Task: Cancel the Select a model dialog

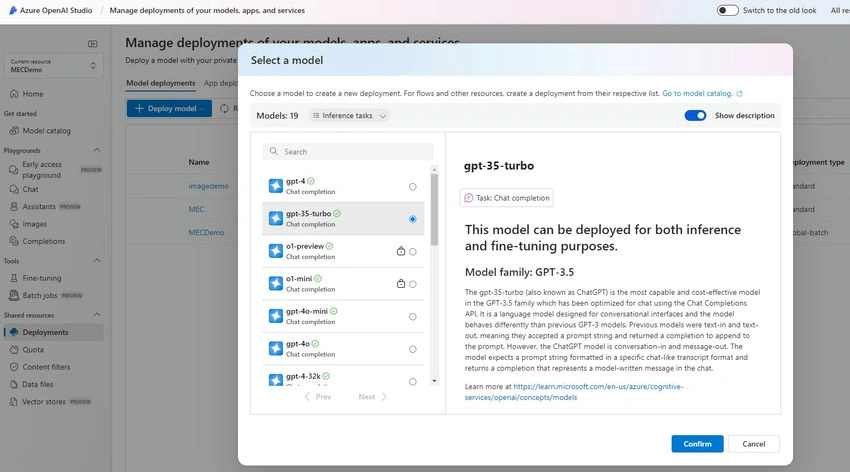Action: coord(754,444)
